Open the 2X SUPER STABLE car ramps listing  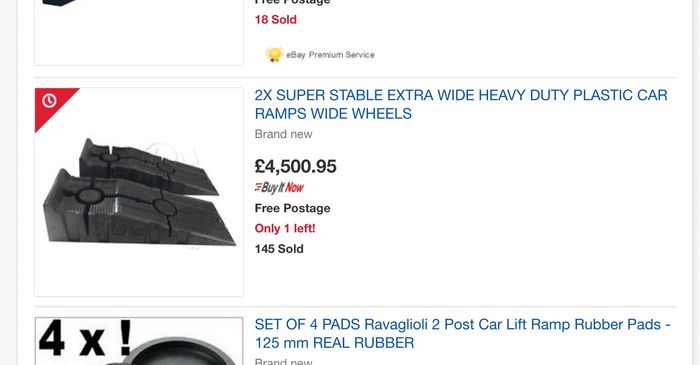461,104
